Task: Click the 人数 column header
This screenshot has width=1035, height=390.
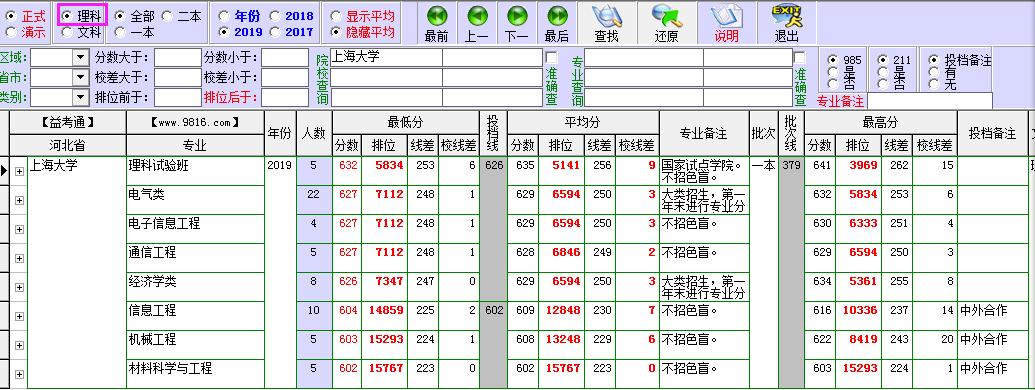Action: coord(314,133)
